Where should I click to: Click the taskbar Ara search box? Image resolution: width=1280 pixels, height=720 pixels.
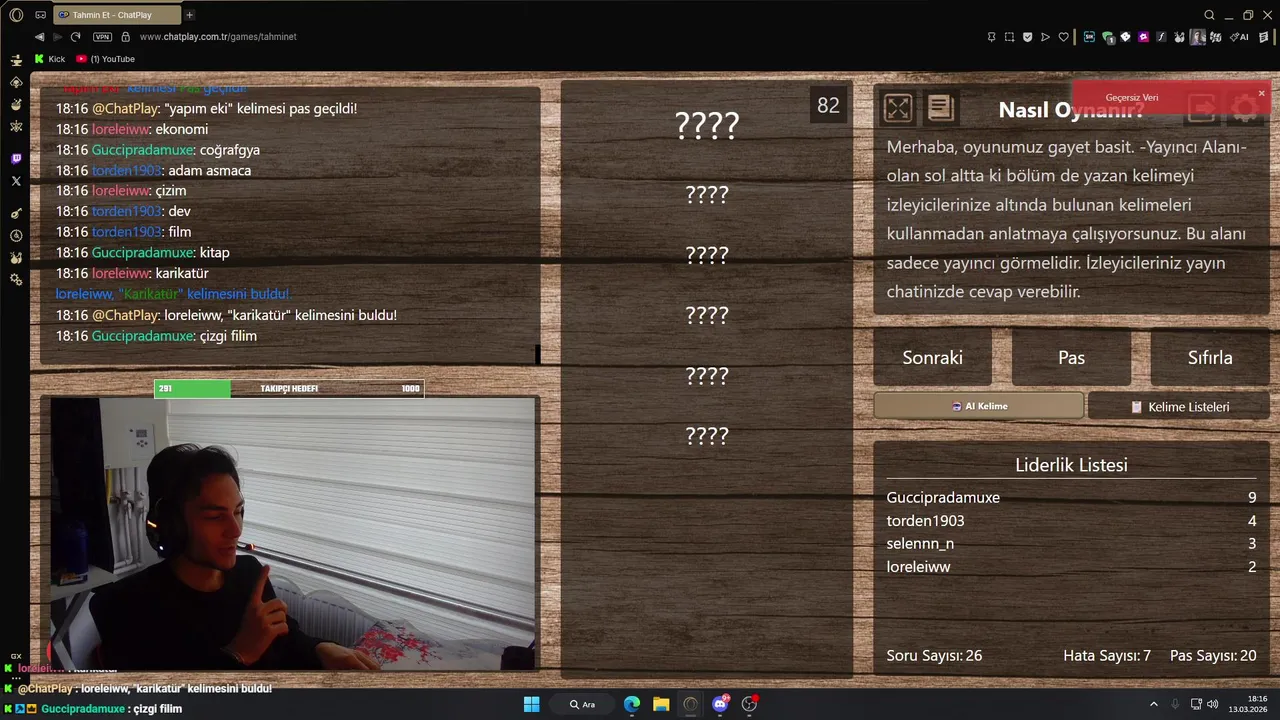pyautogui.click(x=582, y=704)
